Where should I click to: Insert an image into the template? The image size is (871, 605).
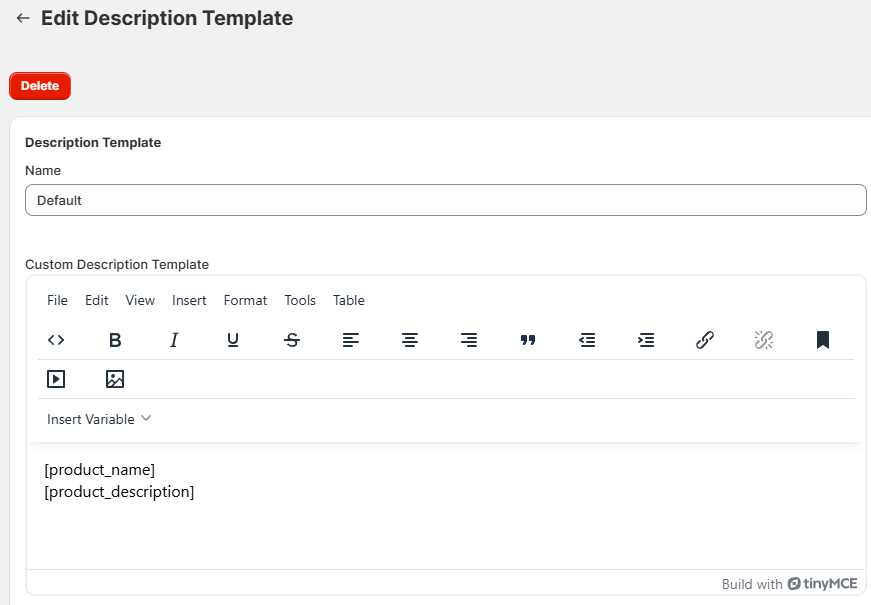pos(115,379)
